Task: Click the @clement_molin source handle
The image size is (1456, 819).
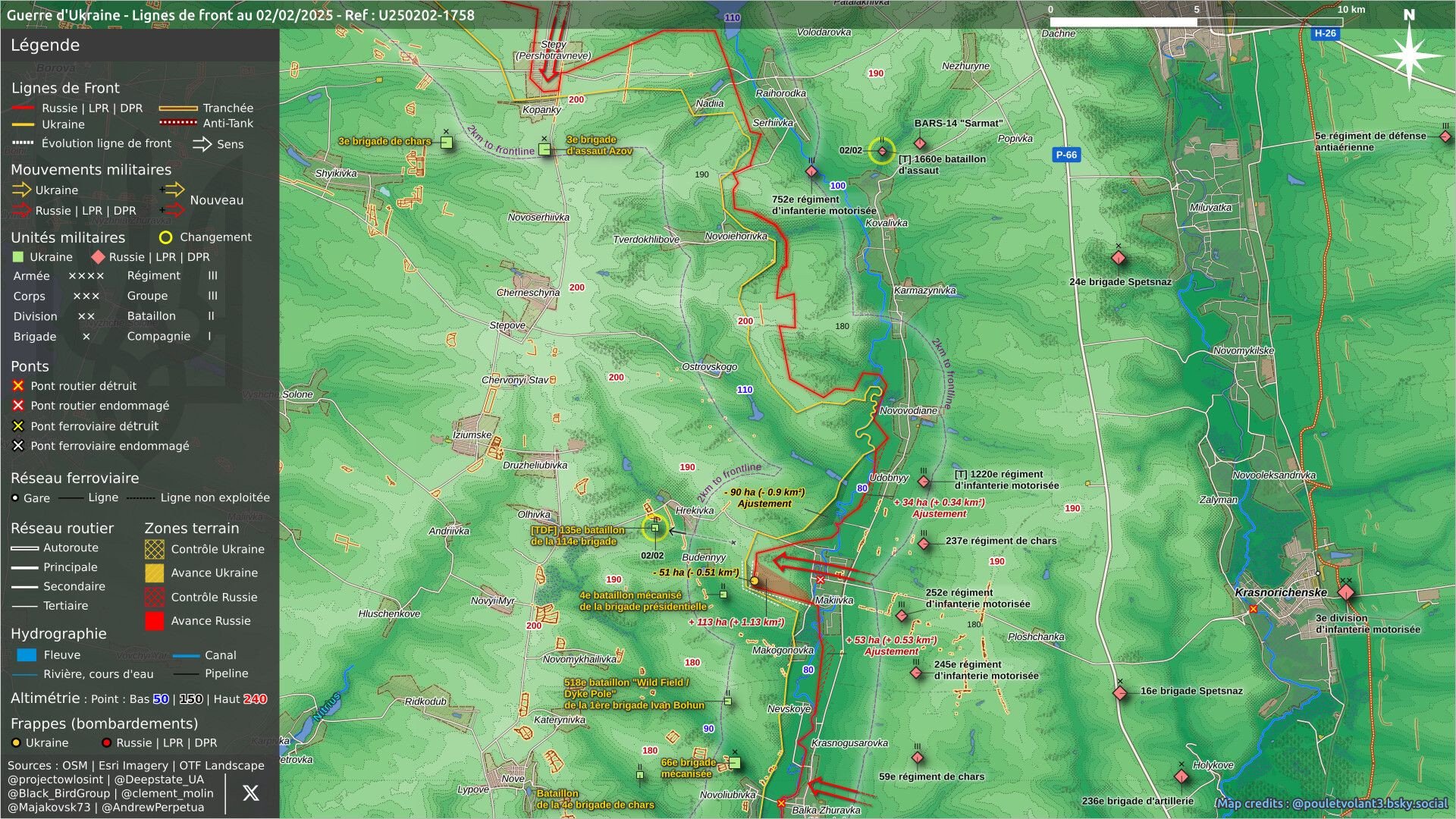Action: 167,793
